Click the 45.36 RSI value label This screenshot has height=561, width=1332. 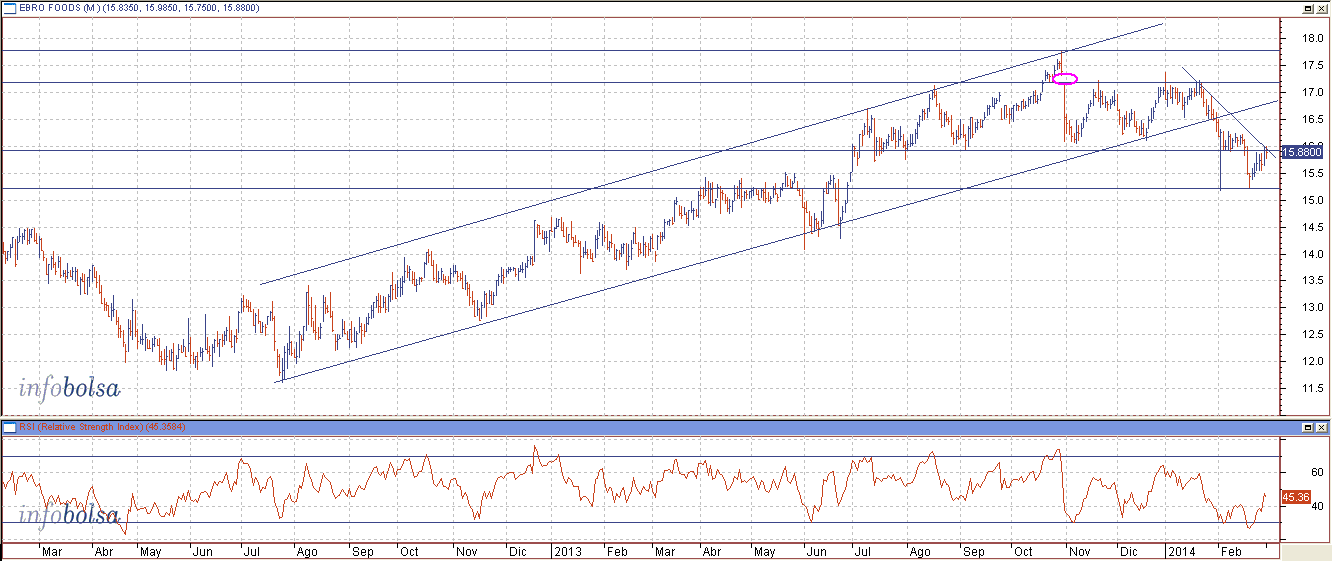click(x=1295, y=496)
